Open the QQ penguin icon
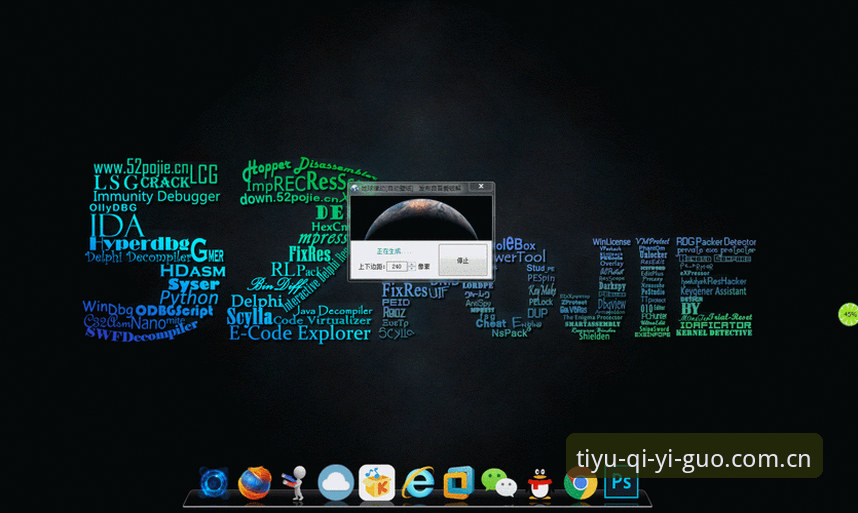 coord(540,483)
